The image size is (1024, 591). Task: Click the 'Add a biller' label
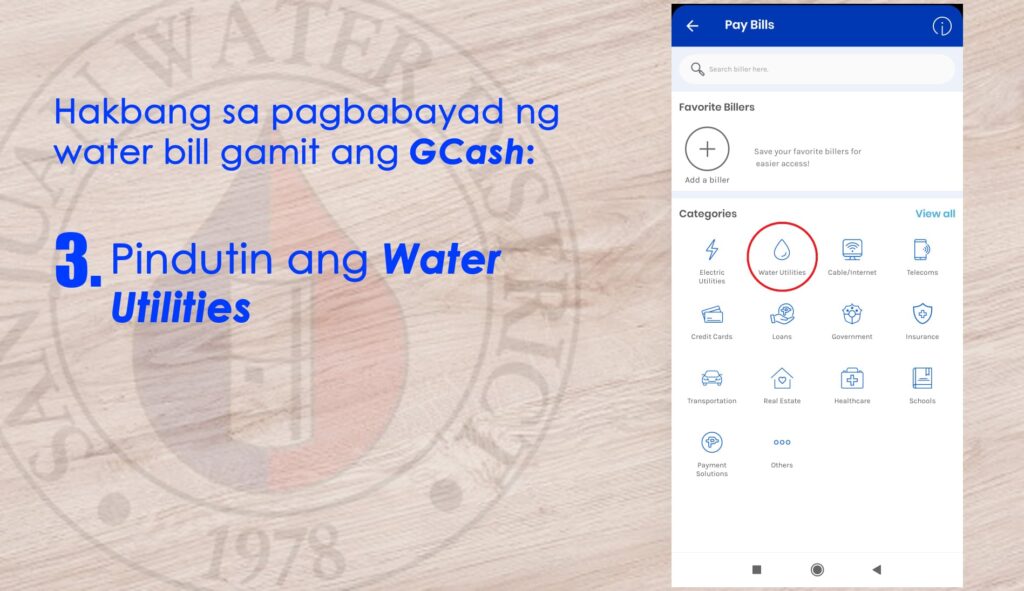pyautogui.click(x=707, y=180)
